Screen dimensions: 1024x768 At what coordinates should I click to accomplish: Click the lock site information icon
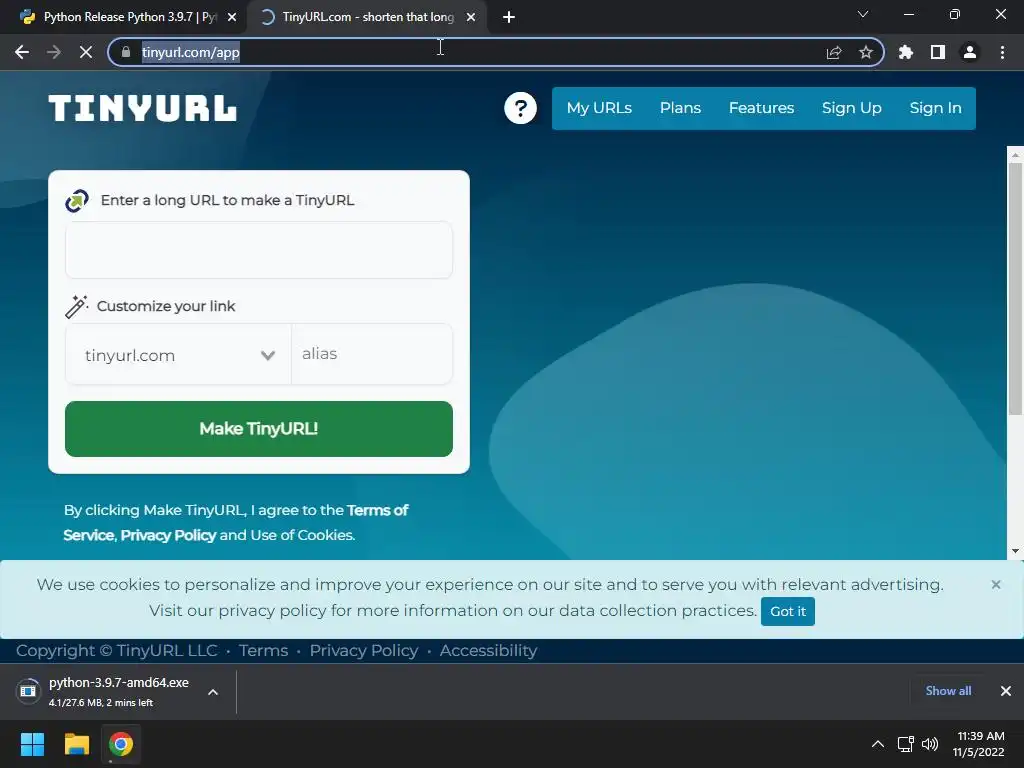click(x=126, y=52)
